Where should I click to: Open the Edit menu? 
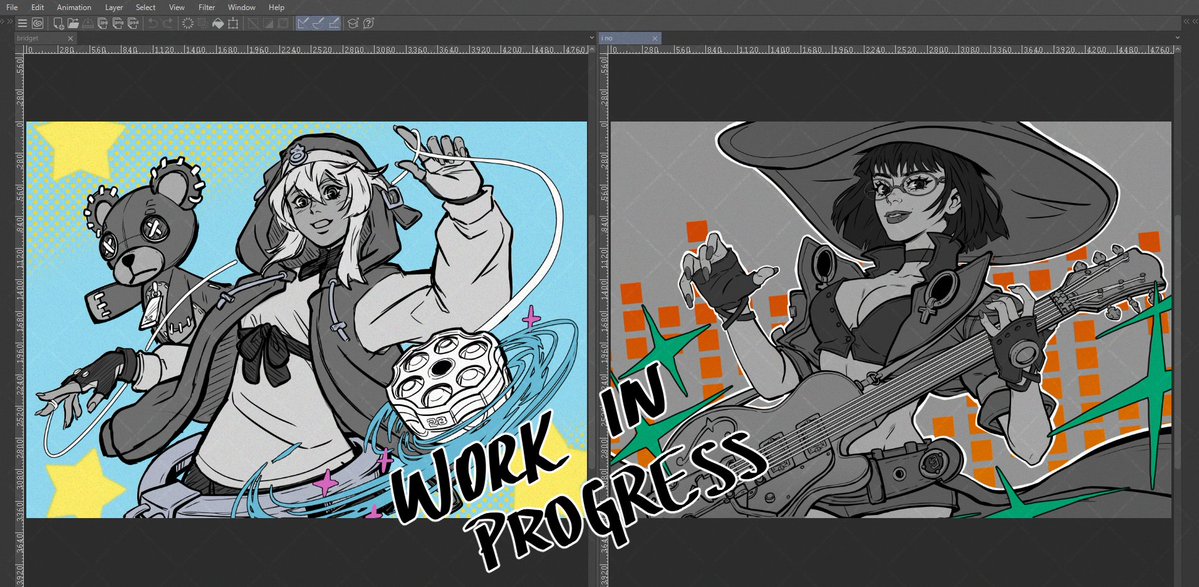click(x=37, y=8)
